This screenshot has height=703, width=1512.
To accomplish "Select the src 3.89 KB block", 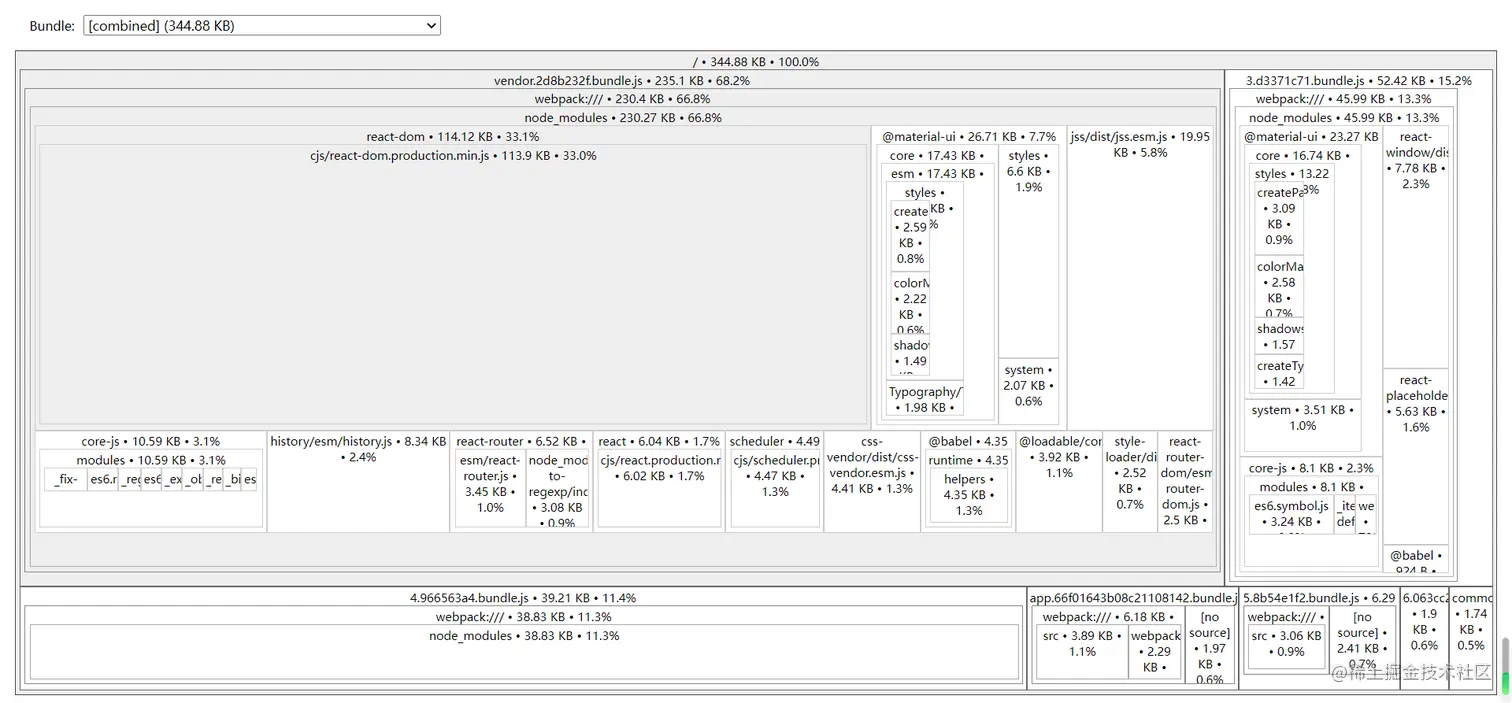I will click(x=1082, y=652).
